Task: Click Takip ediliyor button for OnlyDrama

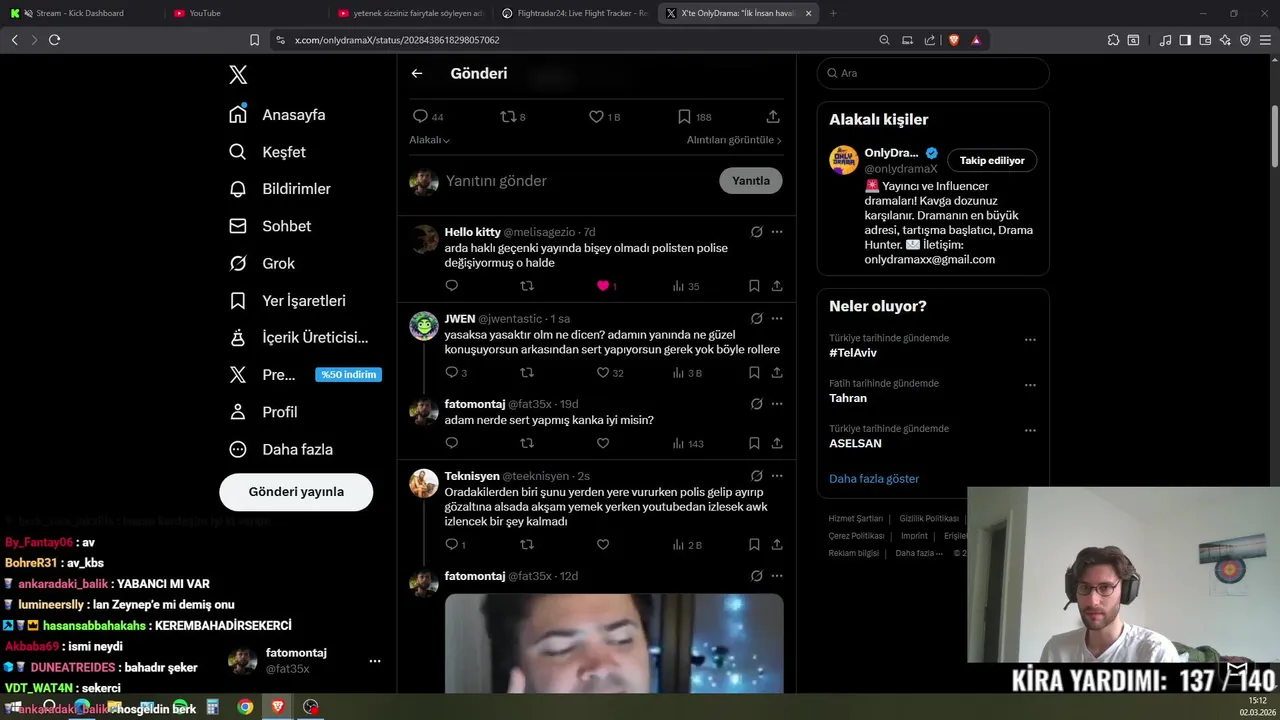Action: (x=992, y=160)
